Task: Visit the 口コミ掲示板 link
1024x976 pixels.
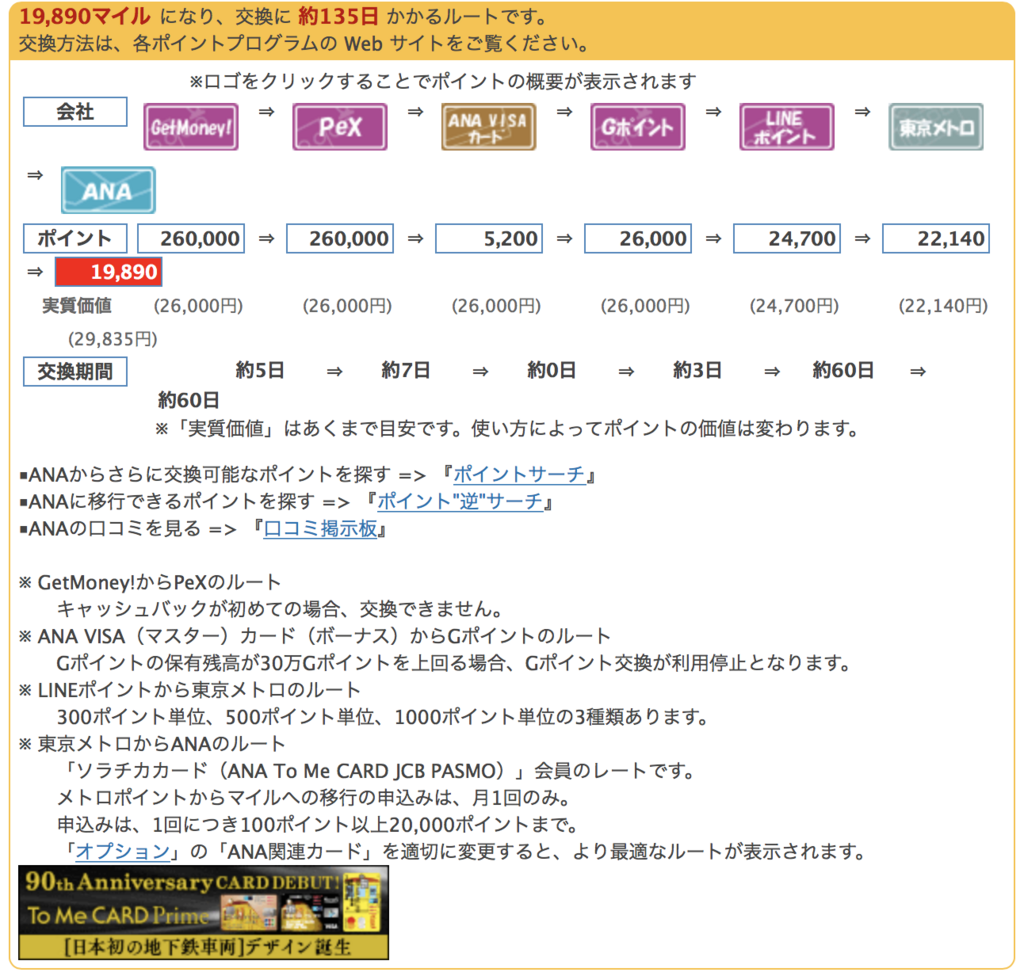Action: (320, 529)
